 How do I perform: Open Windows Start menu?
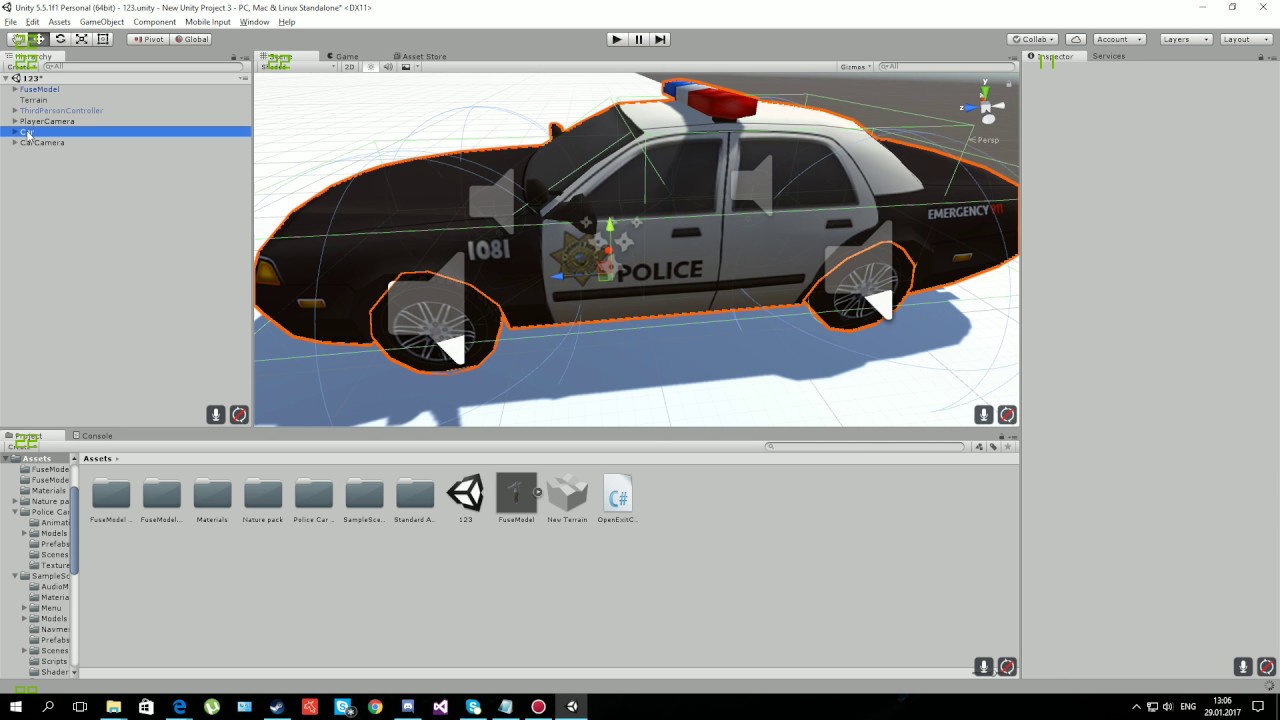[16, 707]
